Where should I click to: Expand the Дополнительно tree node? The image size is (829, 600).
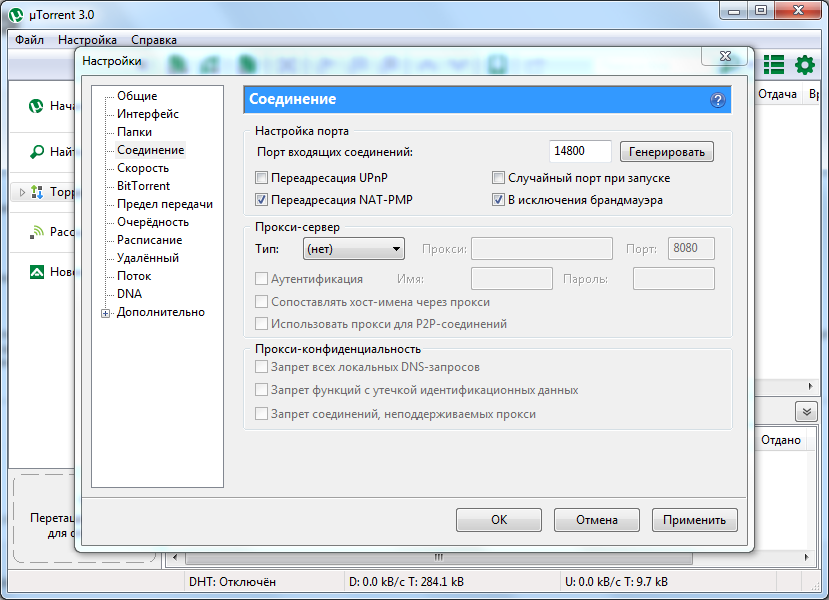point(106,313)
